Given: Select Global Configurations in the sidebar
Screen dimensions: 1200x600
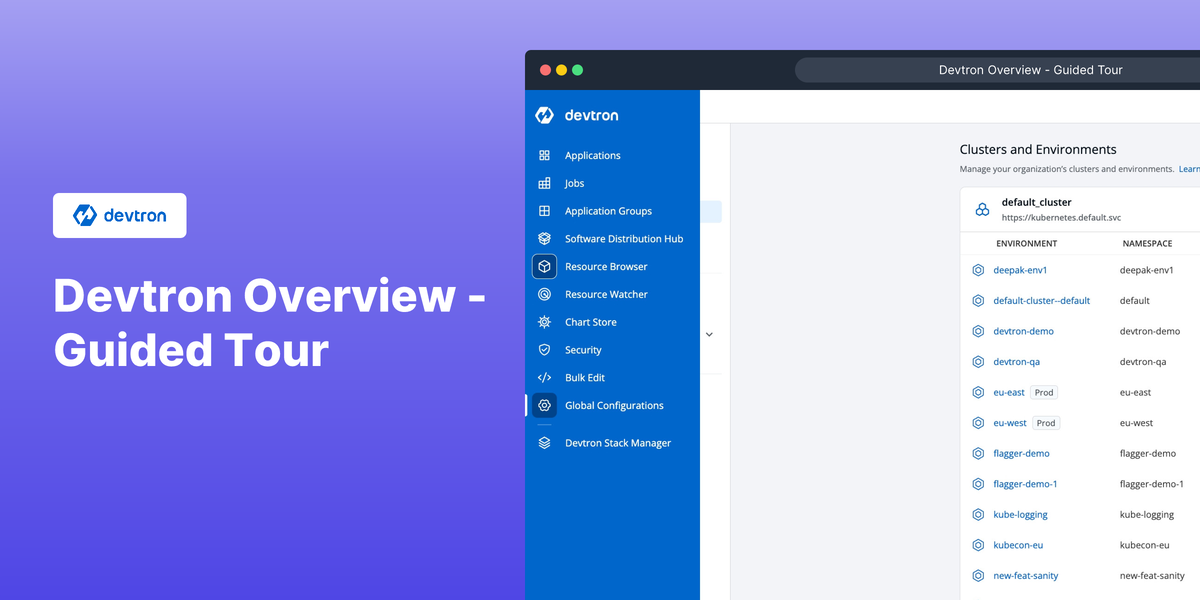Looking at the screenshot, I should pyautogui.click(x=614, y=405).
